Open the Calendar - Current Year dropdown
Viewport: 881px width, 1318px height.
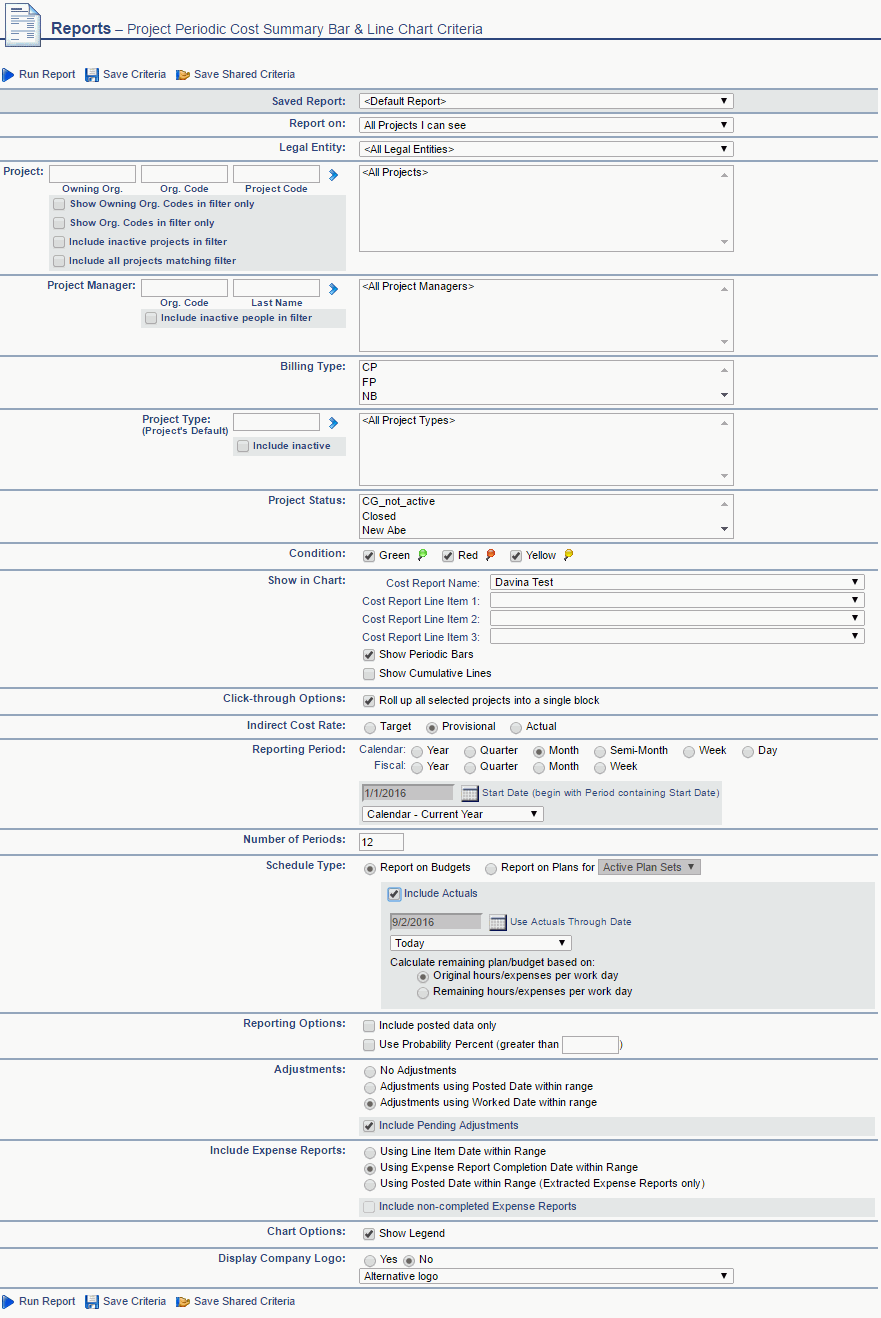click(x=452, y=814)
